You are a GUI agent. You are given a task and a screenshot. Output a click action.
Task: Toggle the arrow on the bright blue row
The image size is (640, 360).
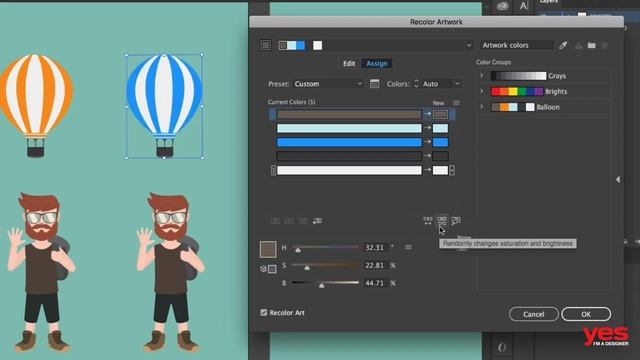427,142
